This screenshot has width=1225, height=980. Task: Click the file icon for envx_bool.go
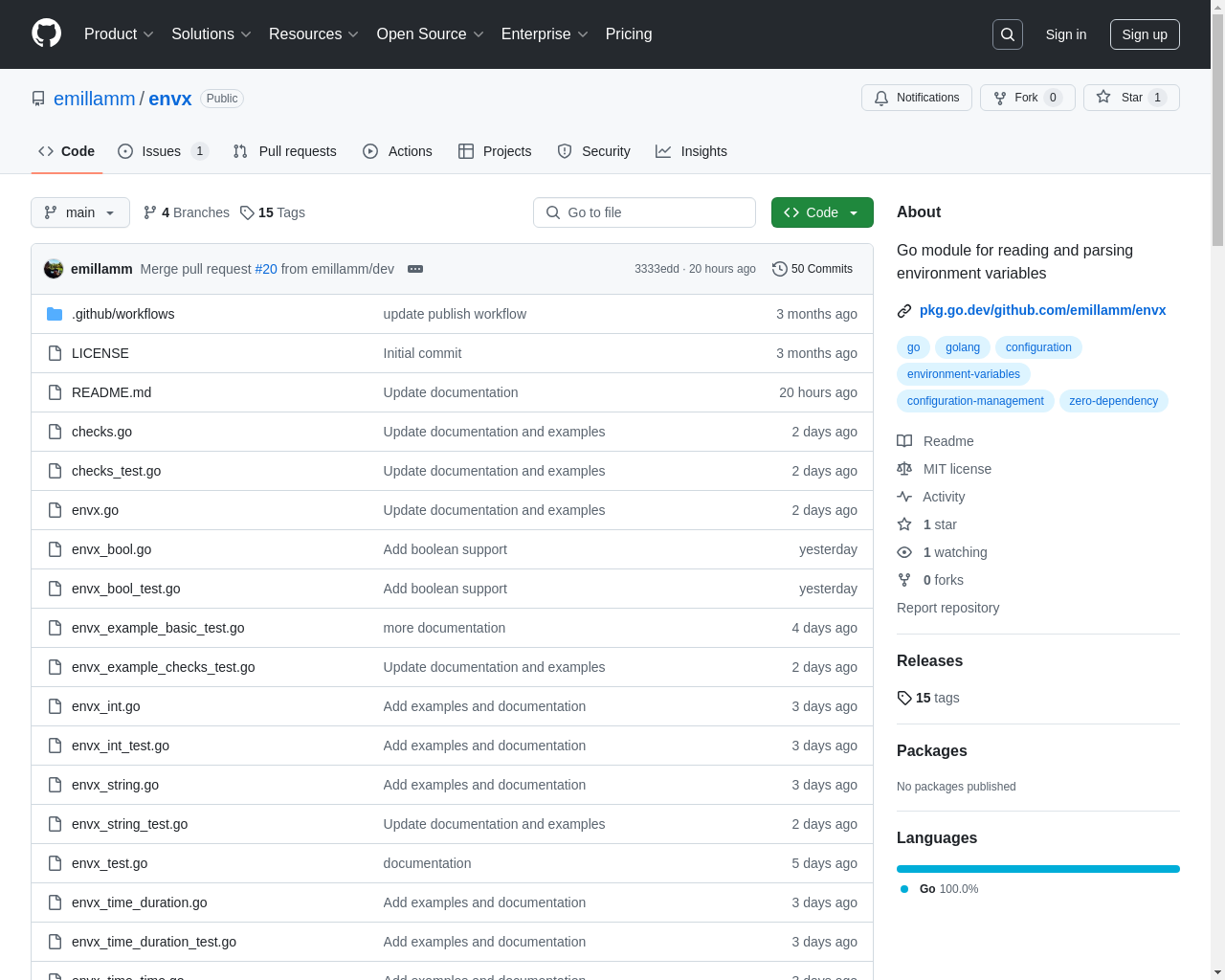tap(55, 549)
